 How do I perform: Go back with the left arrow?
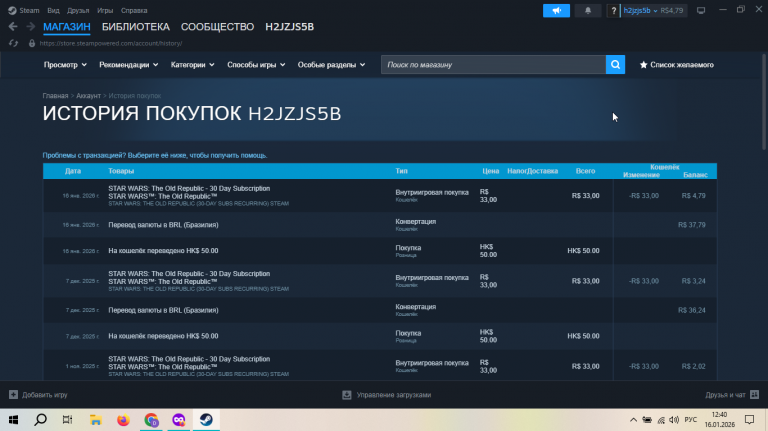(x=13, y=26)
